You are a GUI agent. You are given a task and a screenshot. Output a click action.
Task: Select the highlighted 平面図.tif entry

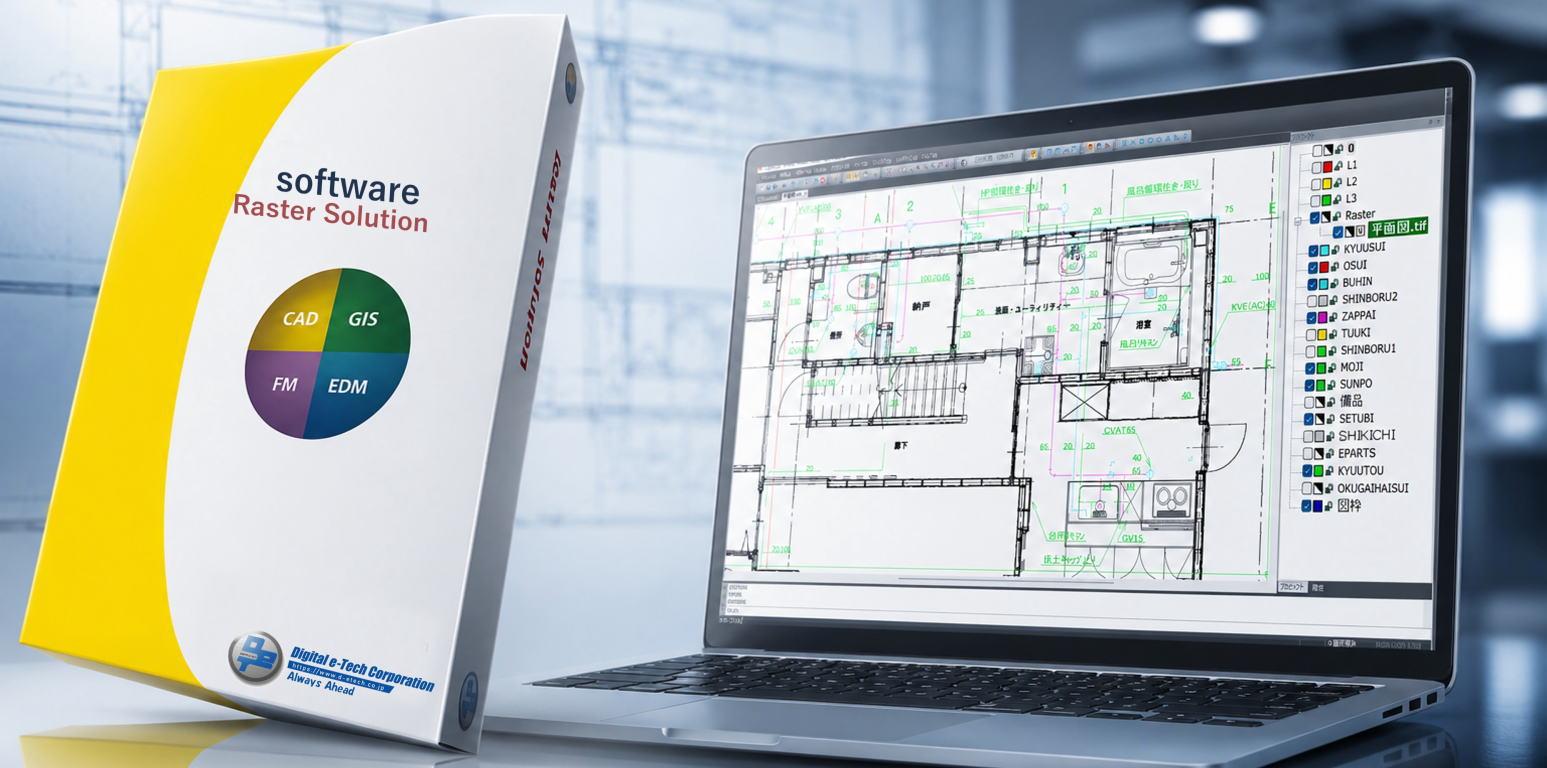click(x=1399, y=228)
